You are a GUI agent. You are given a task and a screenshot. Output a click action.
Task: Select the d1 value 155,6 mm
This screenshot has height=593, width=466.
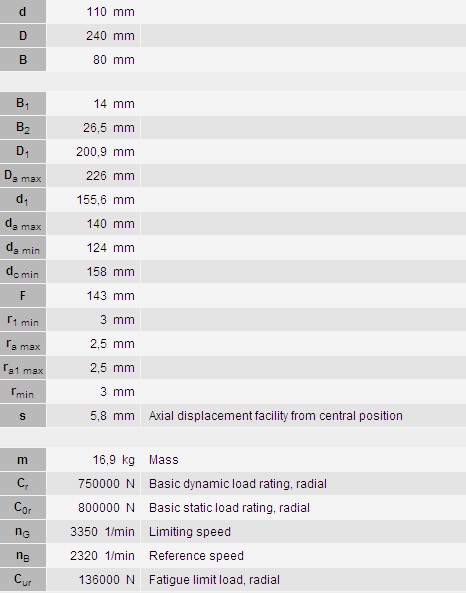(106, 200)
